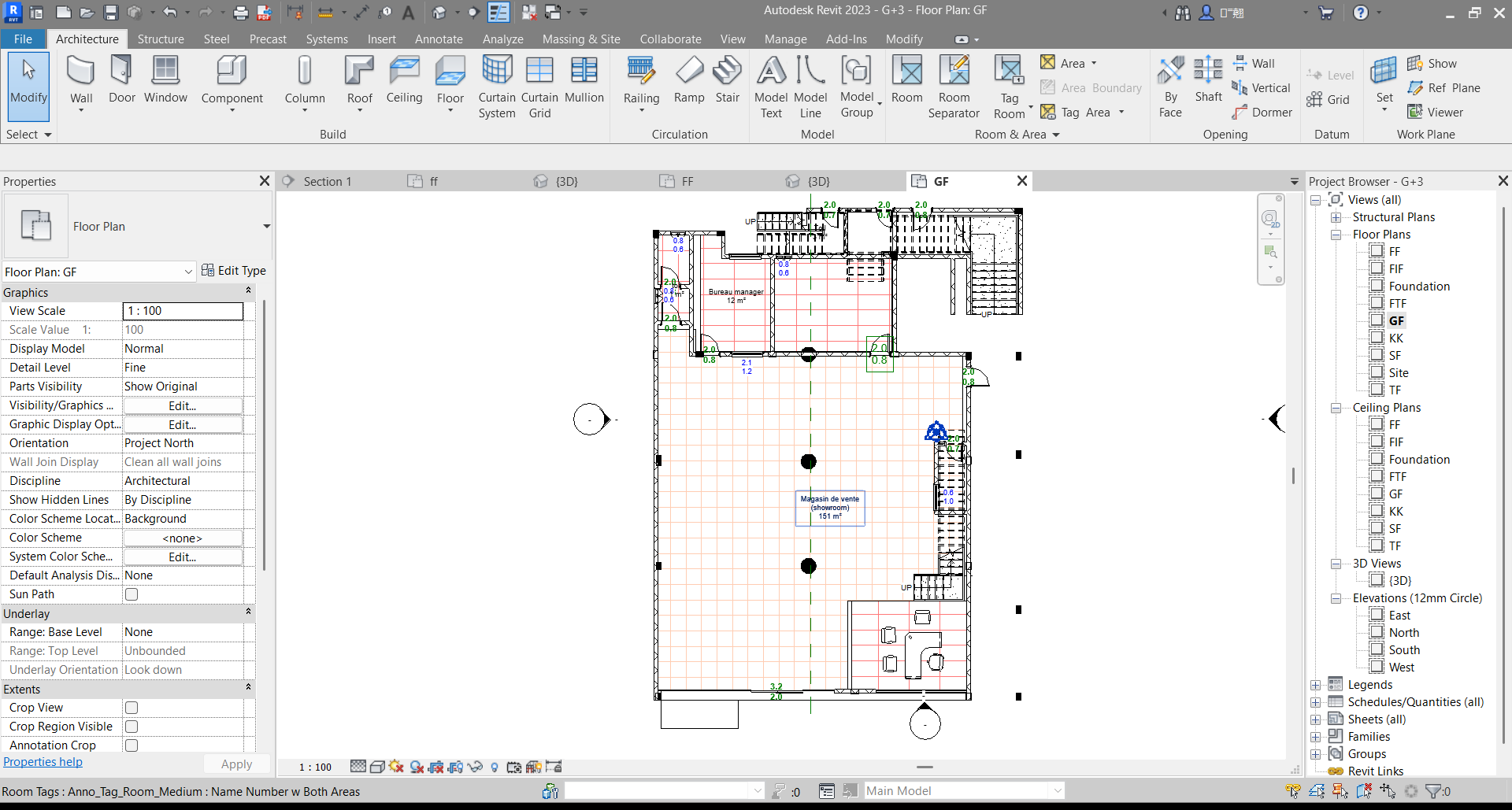Expand the Legends tree node
This screenshot has width=1512, height=810.
click(1315, 685)
